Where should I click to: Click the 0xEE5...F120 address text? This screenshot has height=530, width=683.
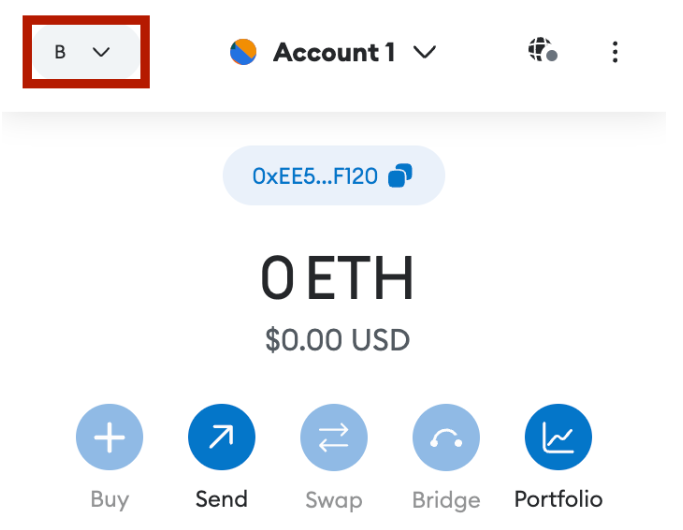(315, 177)
